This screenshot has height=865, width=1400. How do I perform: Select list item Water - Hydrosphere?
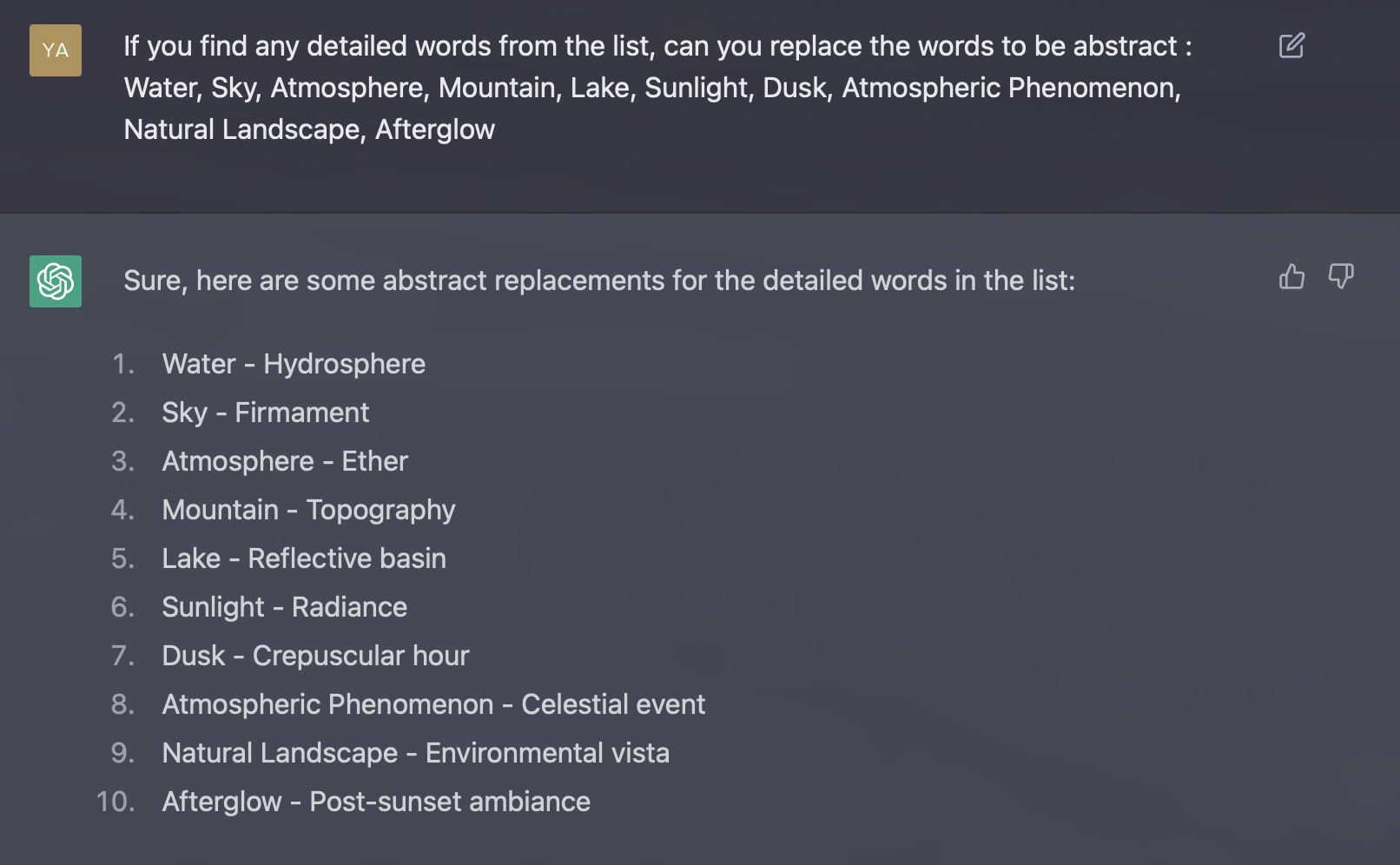(294, 364)
